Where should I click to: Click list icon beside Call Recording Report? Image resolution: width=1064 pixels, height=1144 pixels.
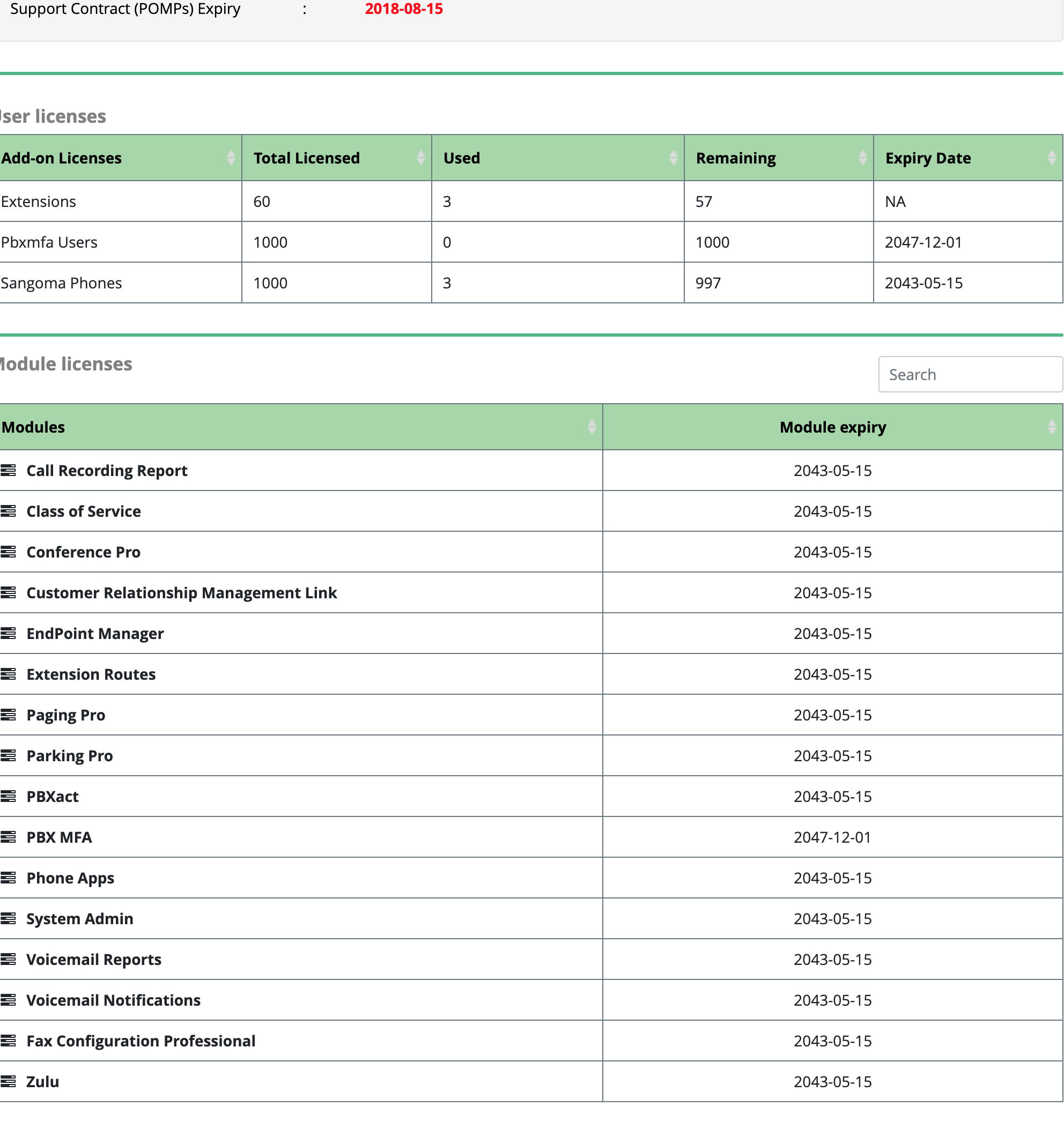[x=8, y=470]
